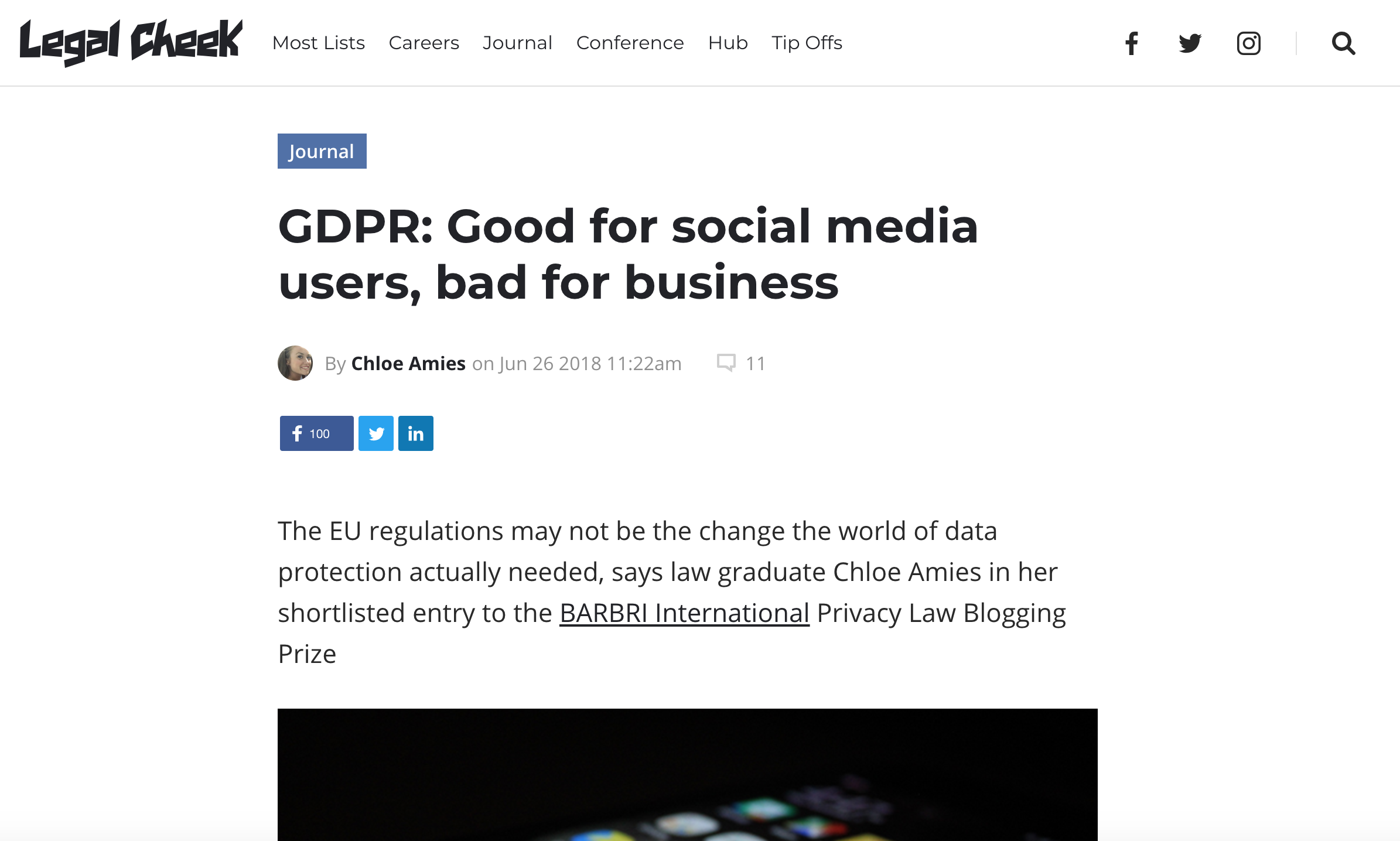
Task: Open the Journal navigation item
Action: (517, 43)
